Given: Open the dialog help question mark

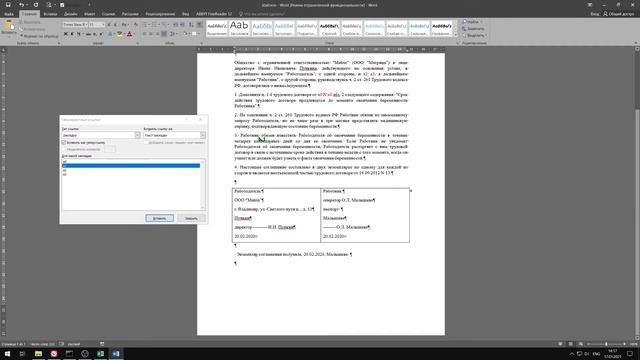Looking at the screenshot, I should 187,120.
